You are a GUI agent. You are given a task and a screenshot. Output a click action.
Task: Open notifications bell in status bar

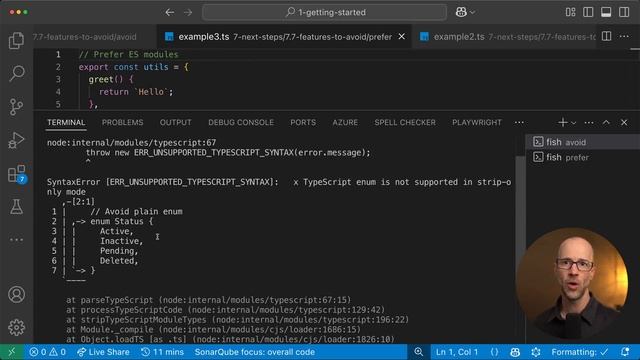click(625, 352)
